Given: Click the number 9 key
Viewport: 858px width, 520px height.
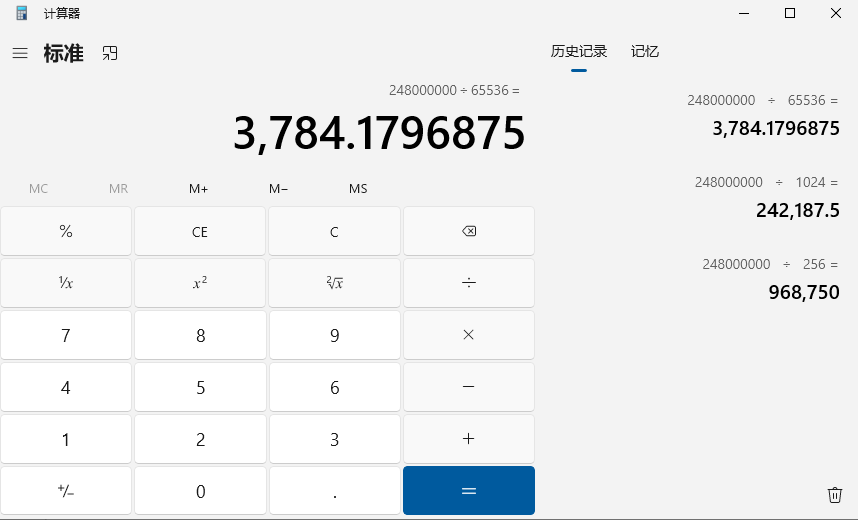Looking at the screenshot, I should pyautogui.click(x=335, y=335).
